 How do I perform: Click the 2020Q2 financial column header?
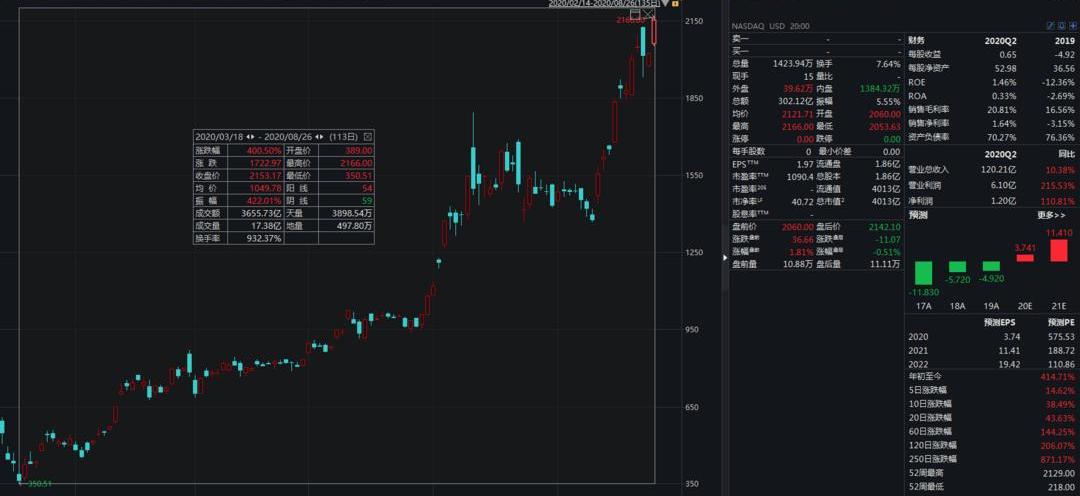[1000, 40]
